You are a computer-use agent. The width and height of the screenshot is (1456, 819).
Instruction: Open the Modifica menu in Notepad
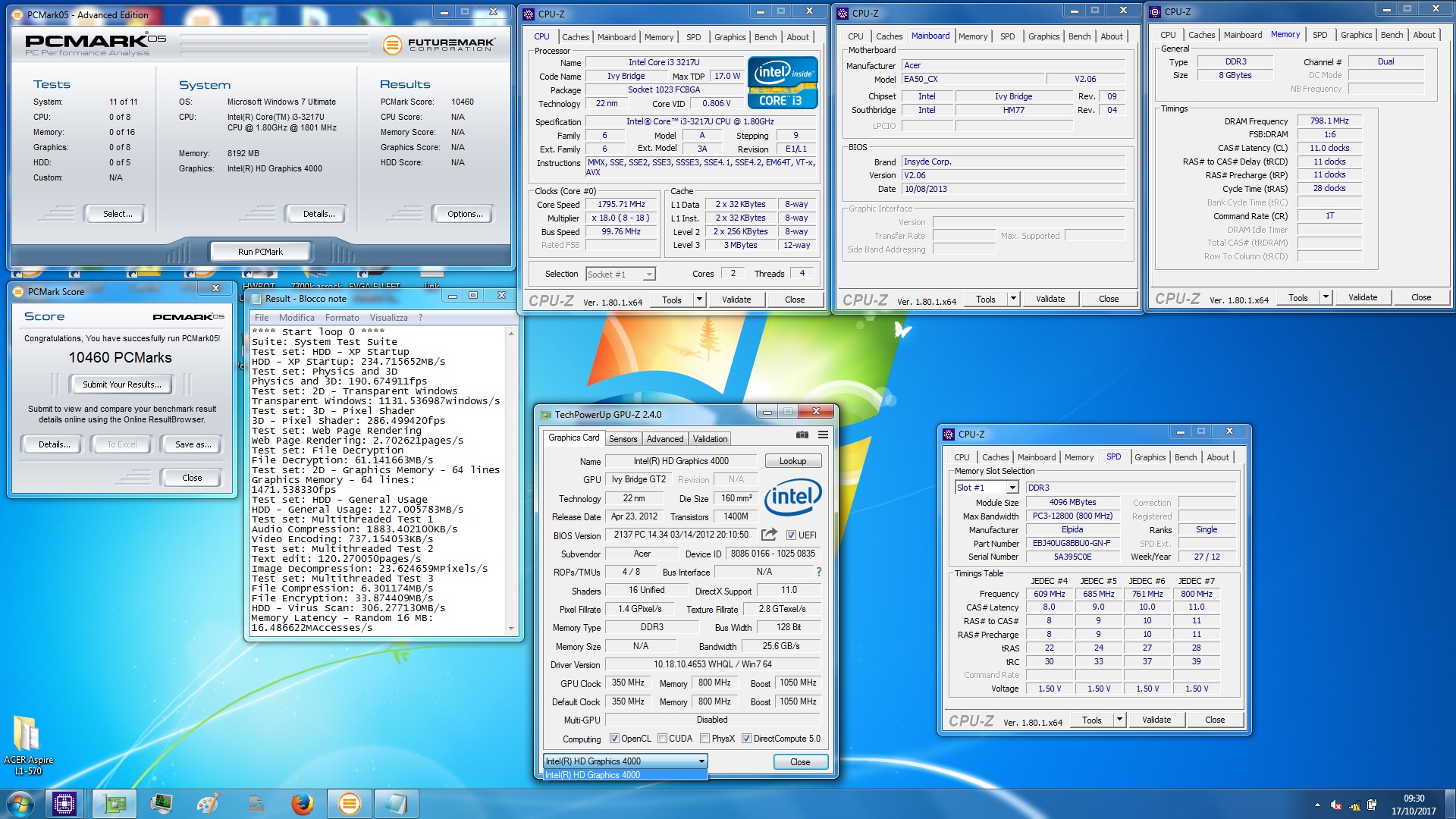click(297, 318)
